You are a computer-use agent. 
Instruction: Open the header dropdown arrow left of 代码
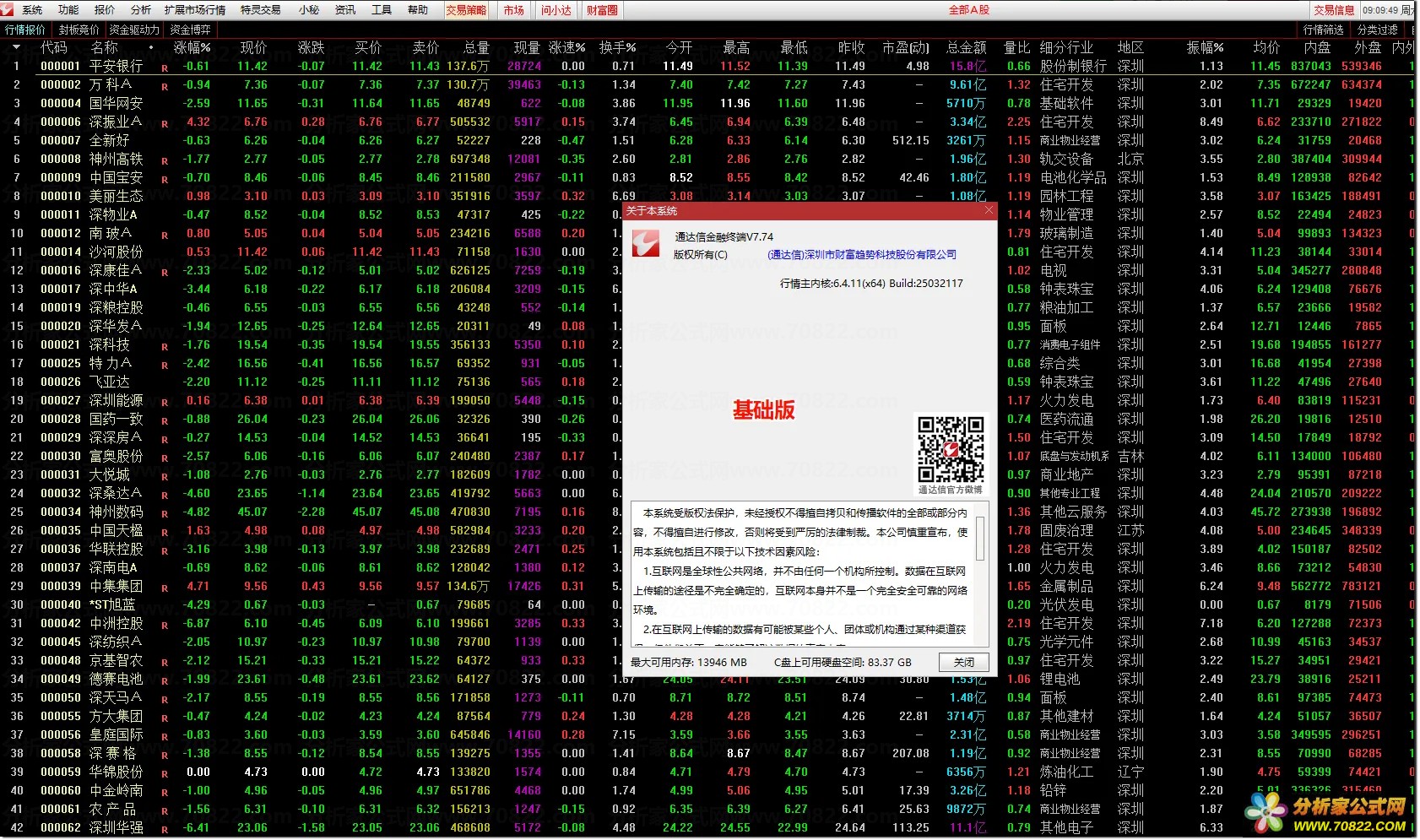pyautogui.click(x=15, y=47)
